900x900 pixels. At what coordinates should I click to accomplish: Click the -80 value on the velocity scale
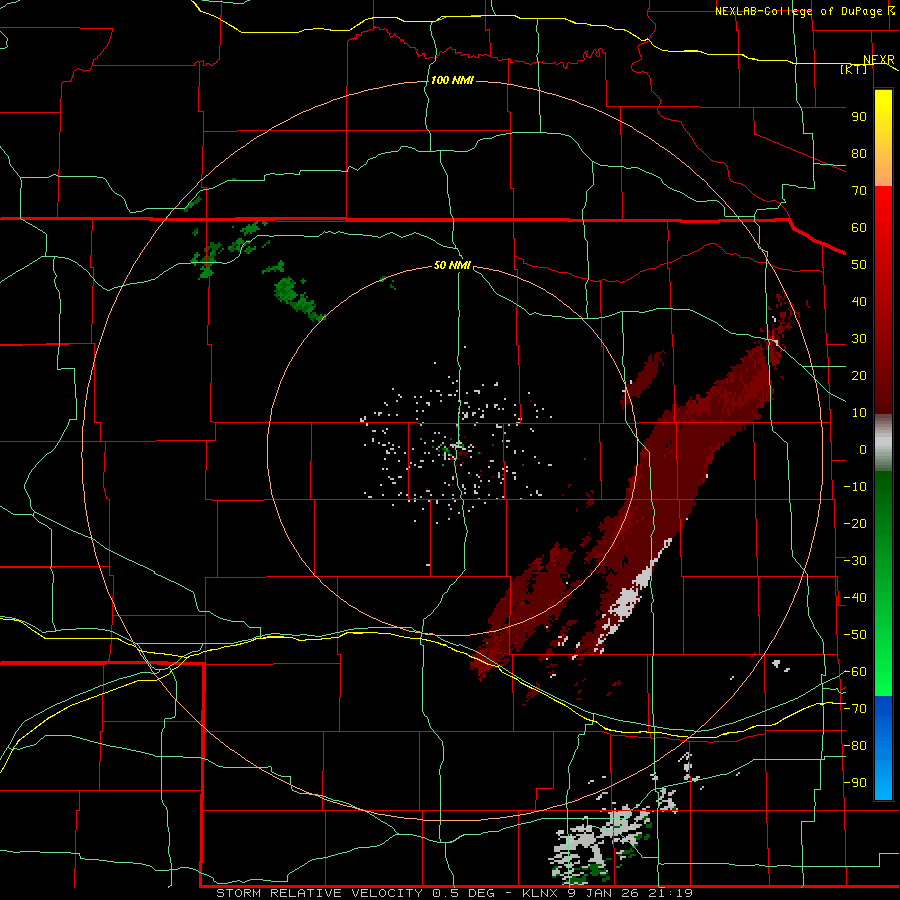pos(855,746)
